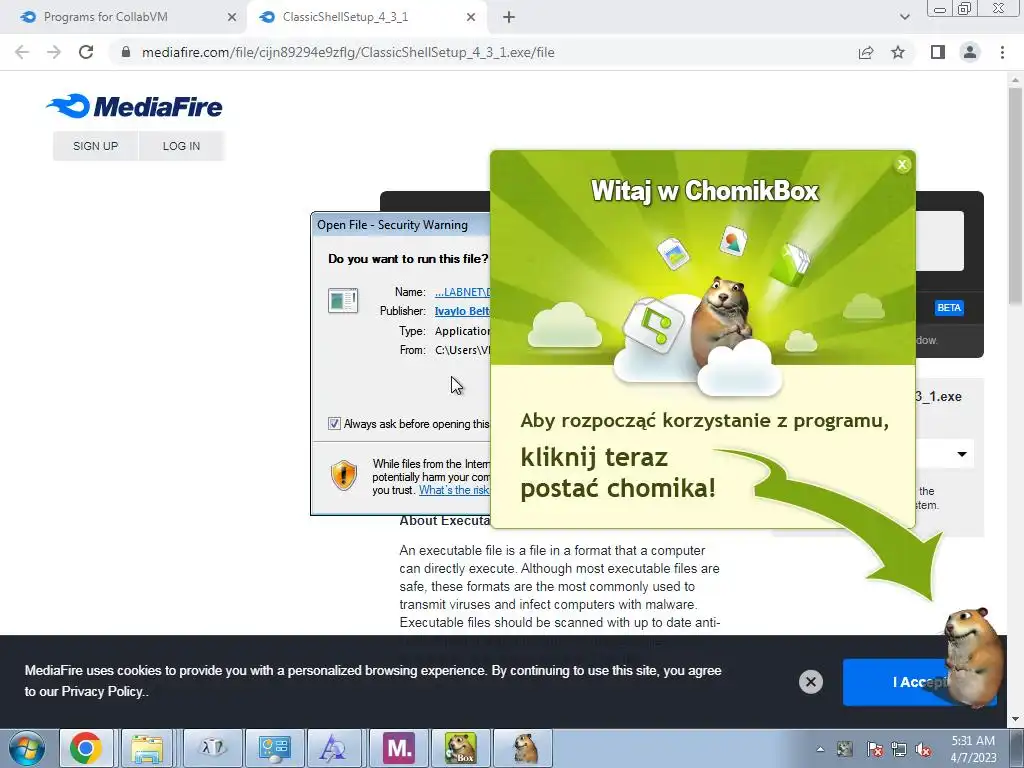Viewport: 1024px width, 768px height.
Task: Open the SIGN UP page
Action: point(95,146)
